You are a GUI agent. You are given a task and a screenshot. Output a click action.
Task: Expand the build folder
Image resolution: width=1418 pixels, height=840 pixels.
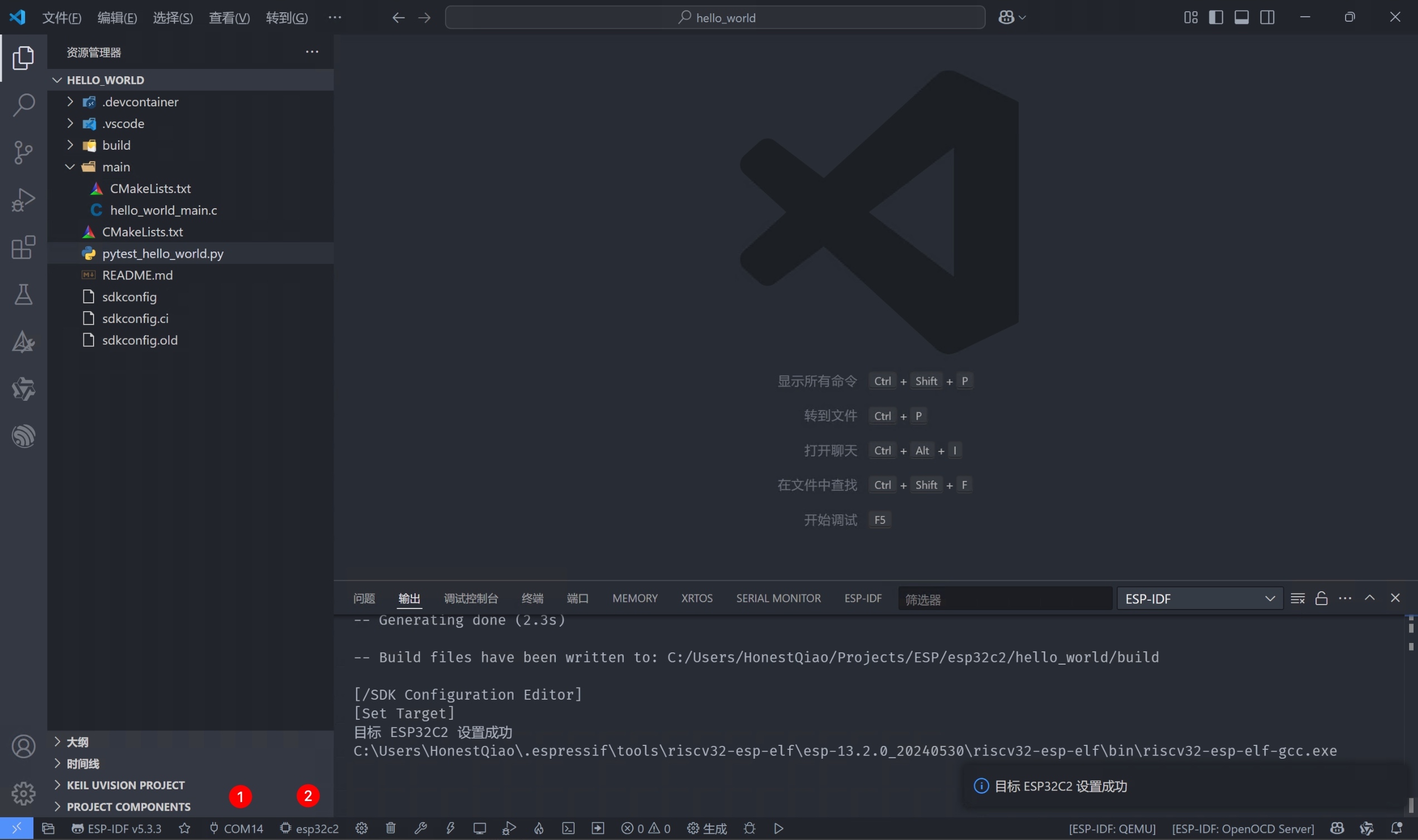point(116,145)
